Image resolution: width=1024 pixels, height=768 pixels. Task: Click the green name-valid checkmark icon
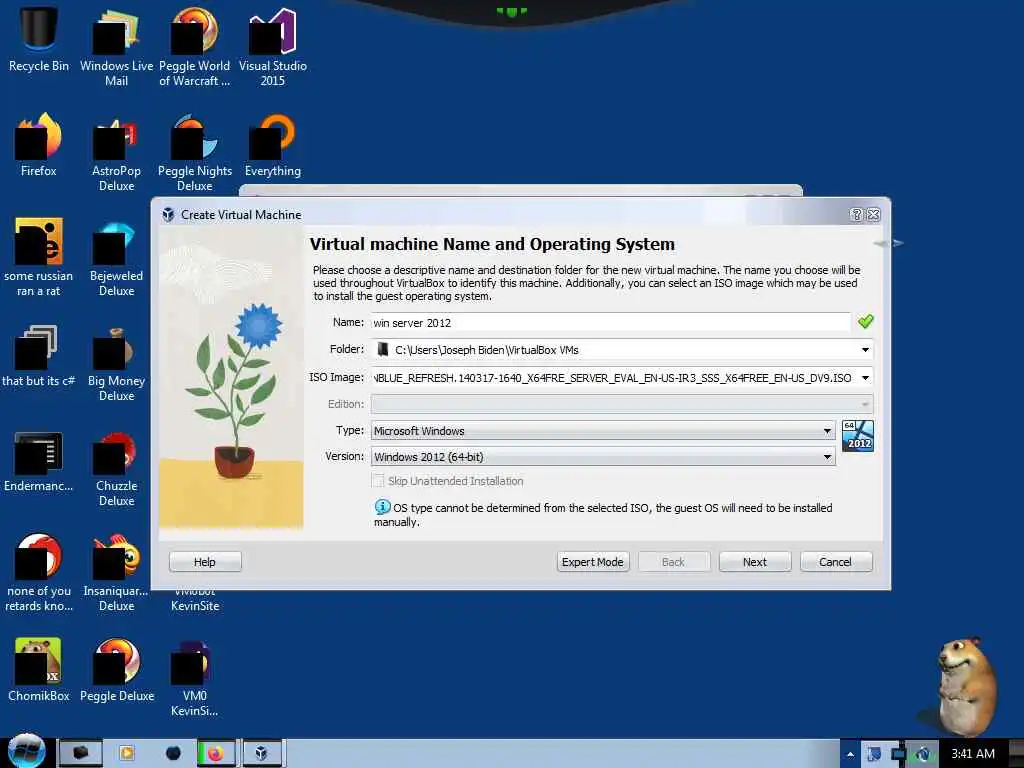[x=865, y=321]
